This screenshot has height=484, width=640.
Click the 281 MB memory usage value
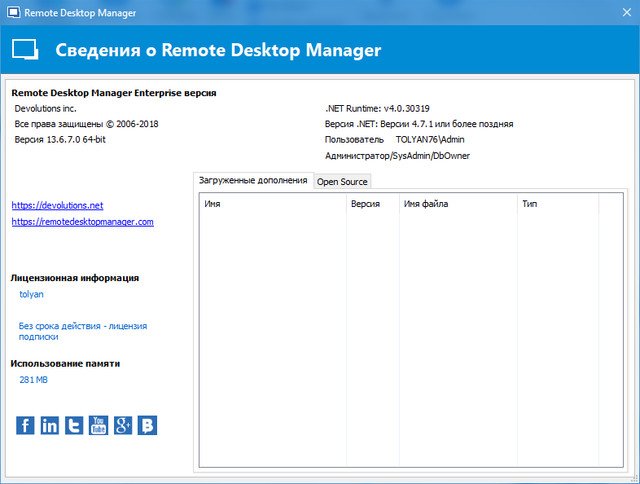34,380
